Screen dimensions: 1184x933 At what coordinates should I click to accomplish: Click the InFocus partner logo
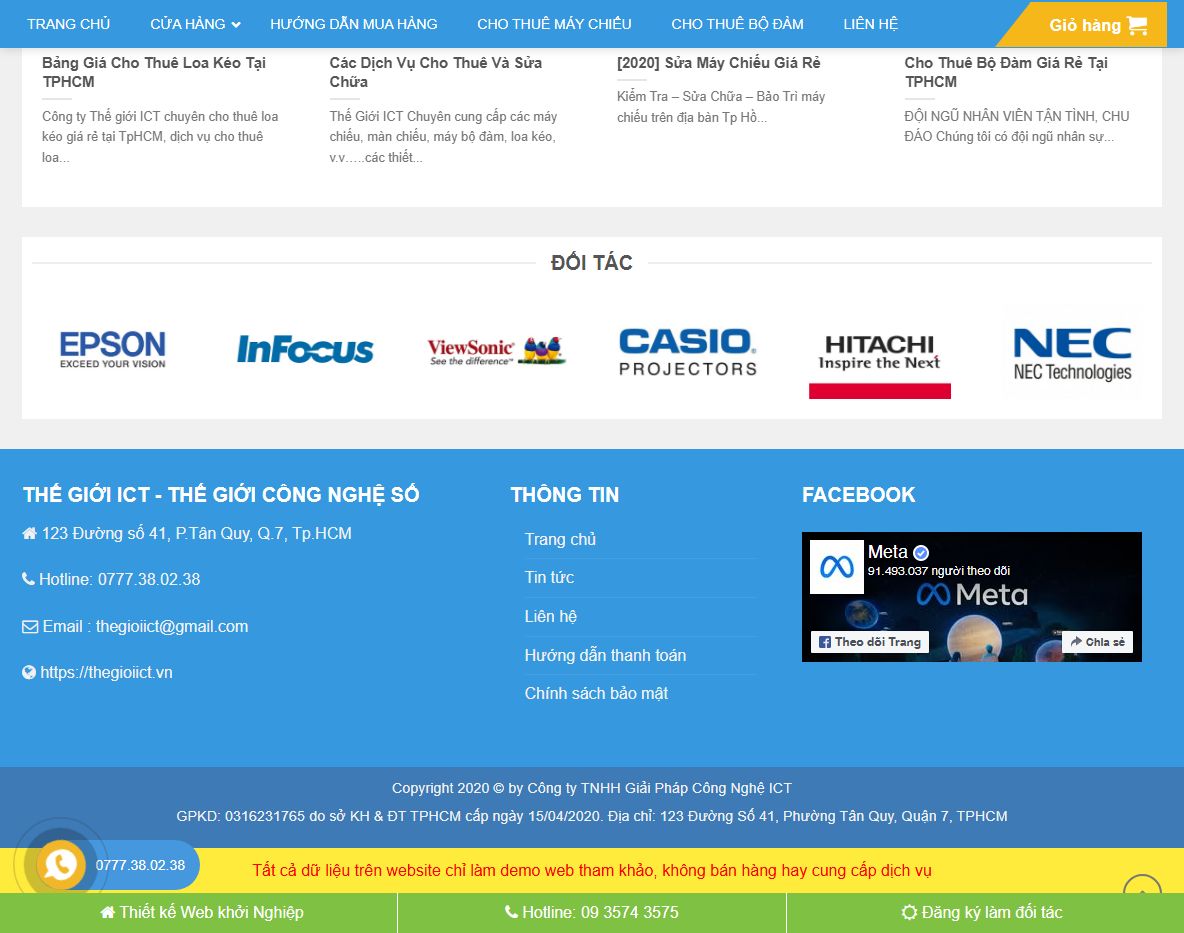coord(305,349)
